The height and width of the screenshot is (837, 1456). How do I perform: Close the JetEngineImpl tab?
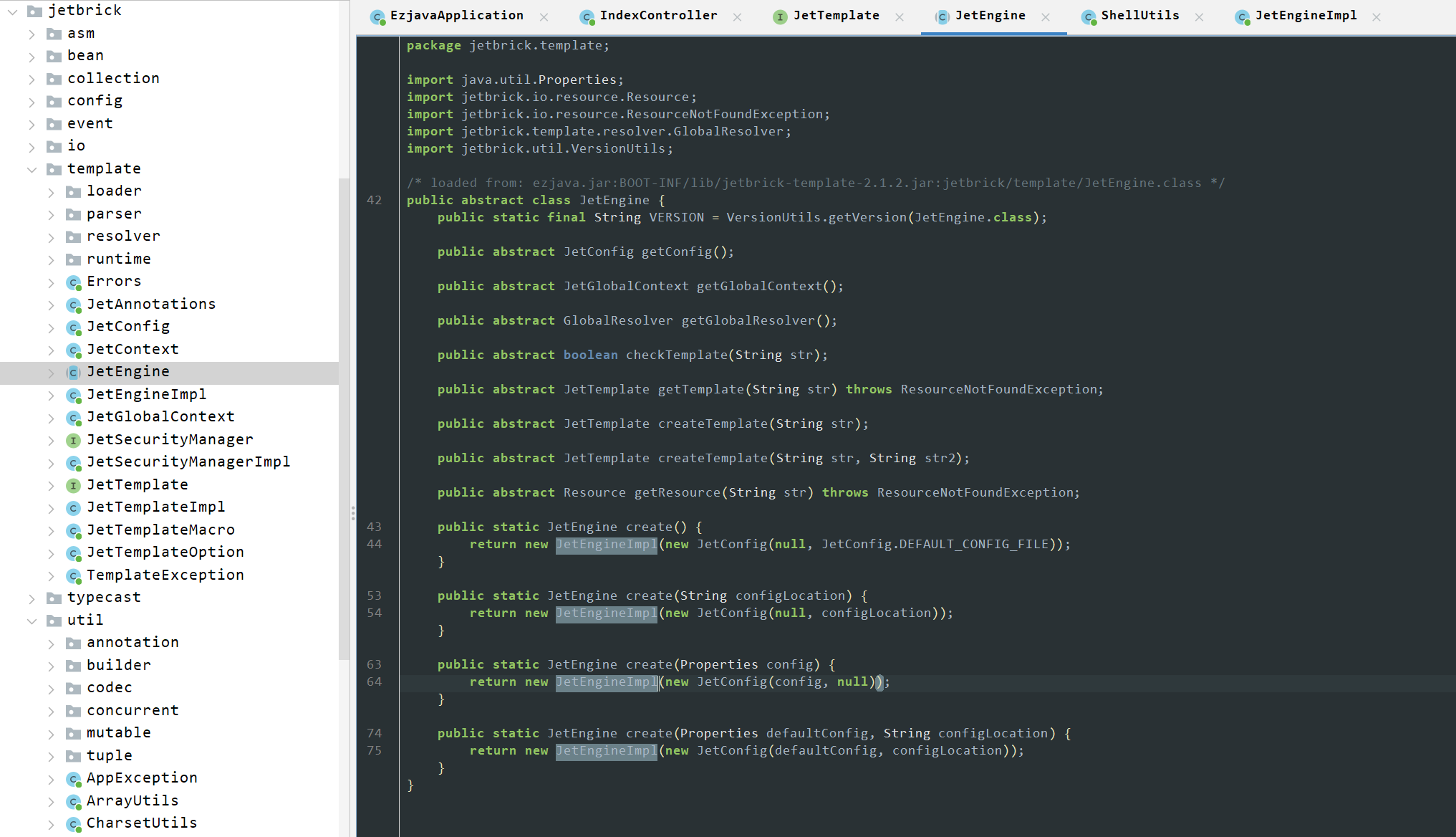click(1376, 16)
